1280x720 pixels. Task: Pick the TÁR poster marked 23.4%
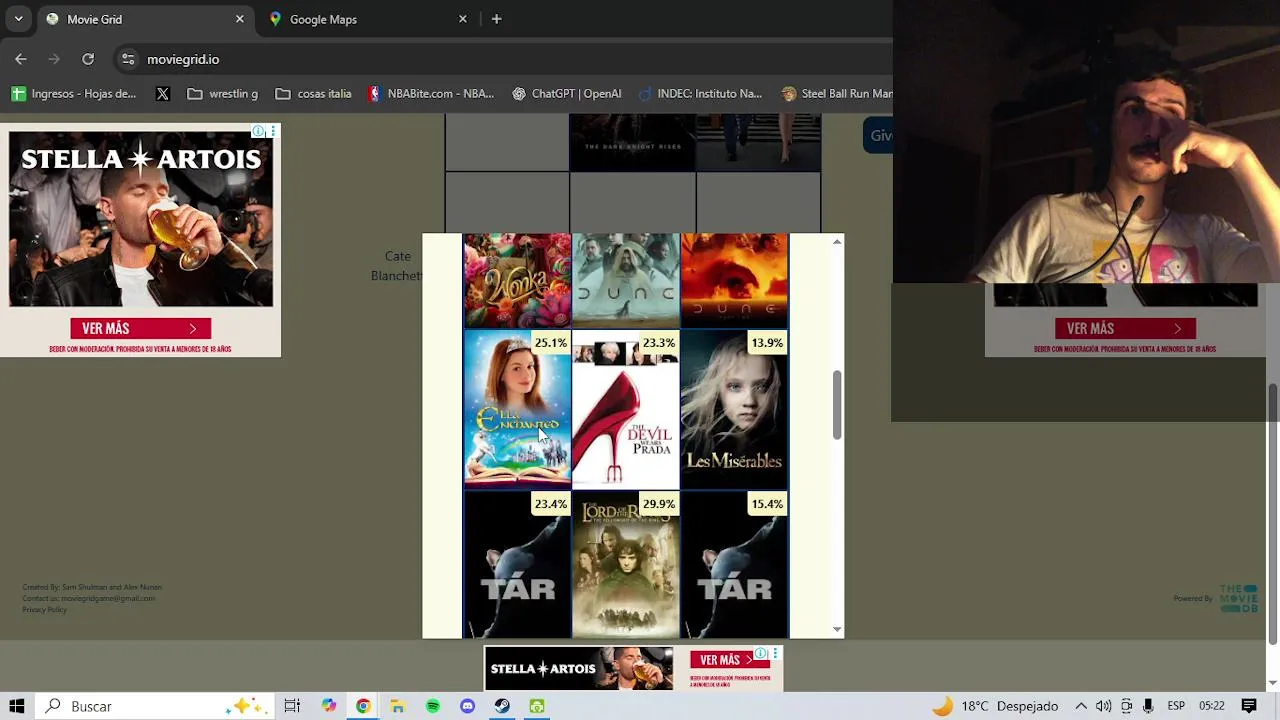pos(517,565)
